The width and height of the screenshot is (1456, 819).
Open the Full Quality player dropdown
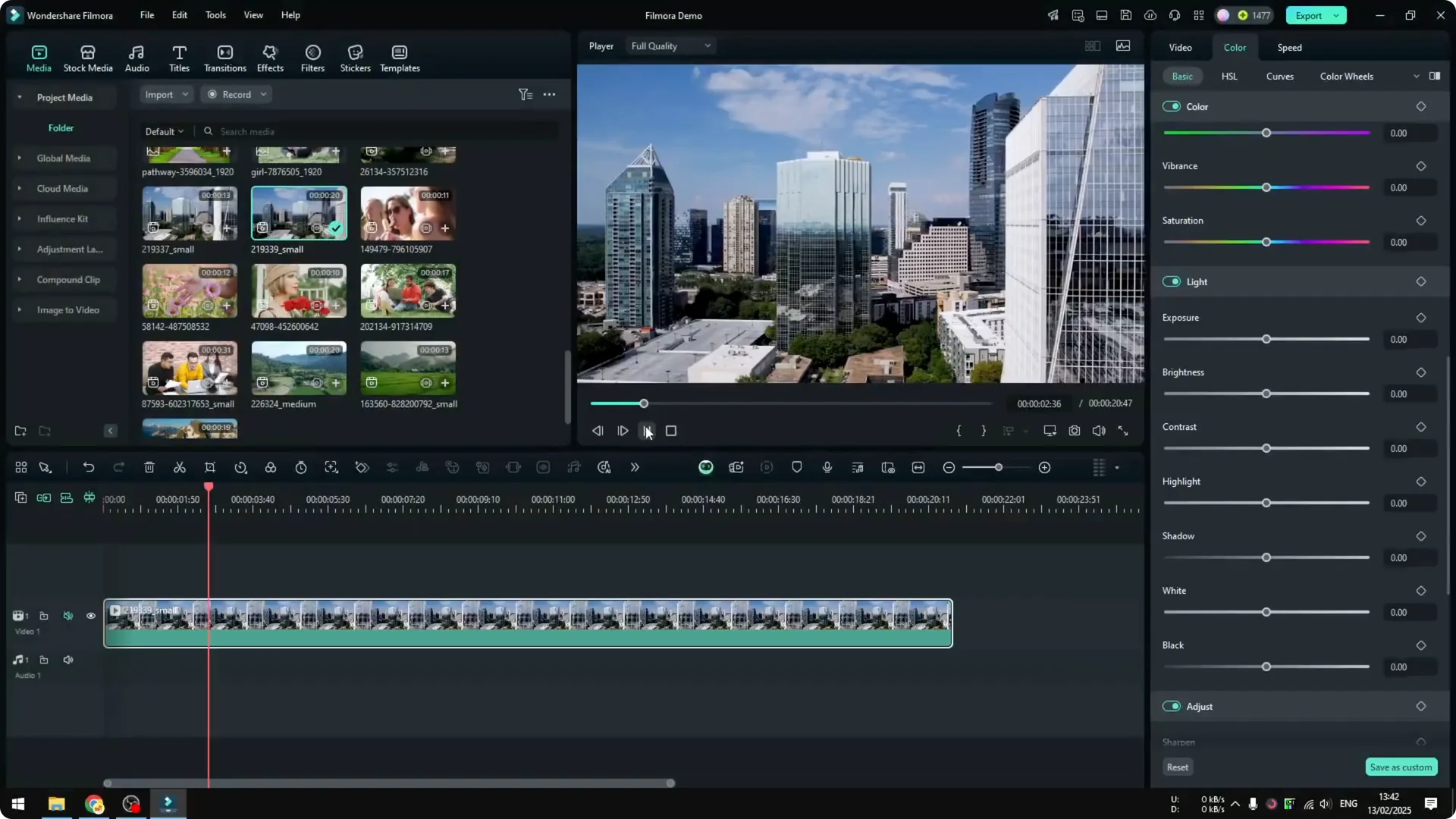tap(670, 45)
